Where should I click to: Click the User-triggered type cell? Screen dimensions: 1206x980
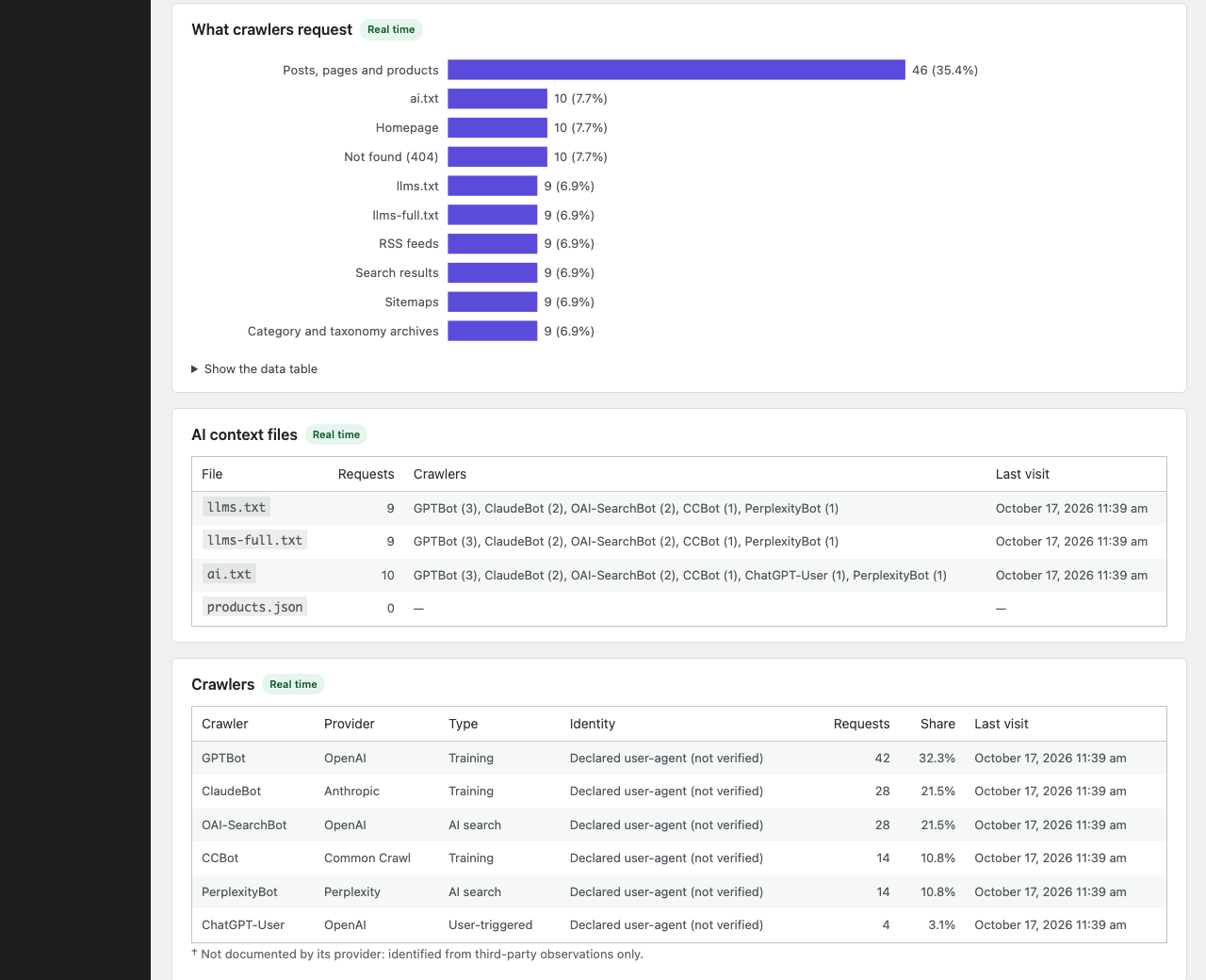point(491,925)
